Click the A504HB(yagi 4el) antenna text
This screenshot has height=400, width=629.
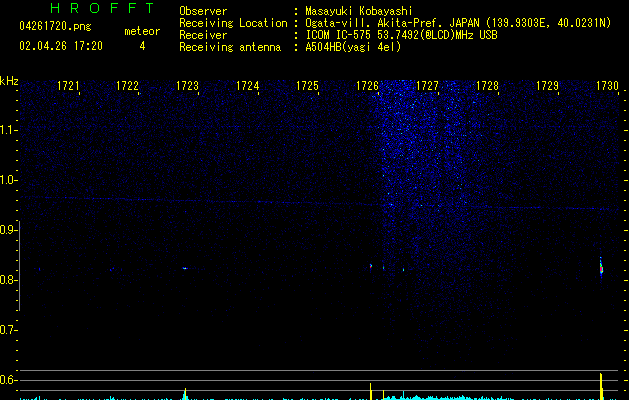353,47
